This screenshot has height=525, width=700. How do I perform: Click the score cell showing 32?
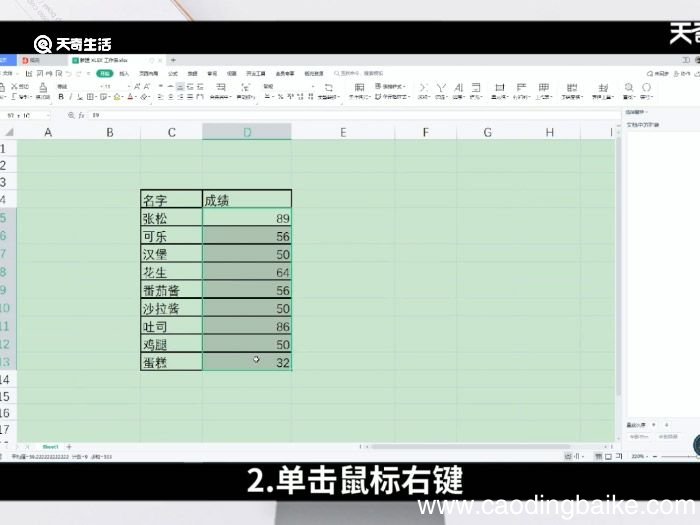click(247, 362)
